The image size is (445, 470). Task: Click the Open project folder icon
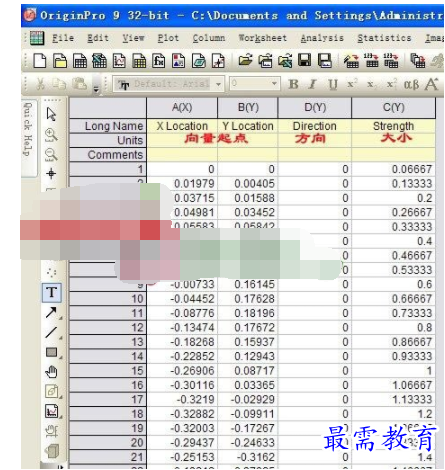[x=245, y=61]
